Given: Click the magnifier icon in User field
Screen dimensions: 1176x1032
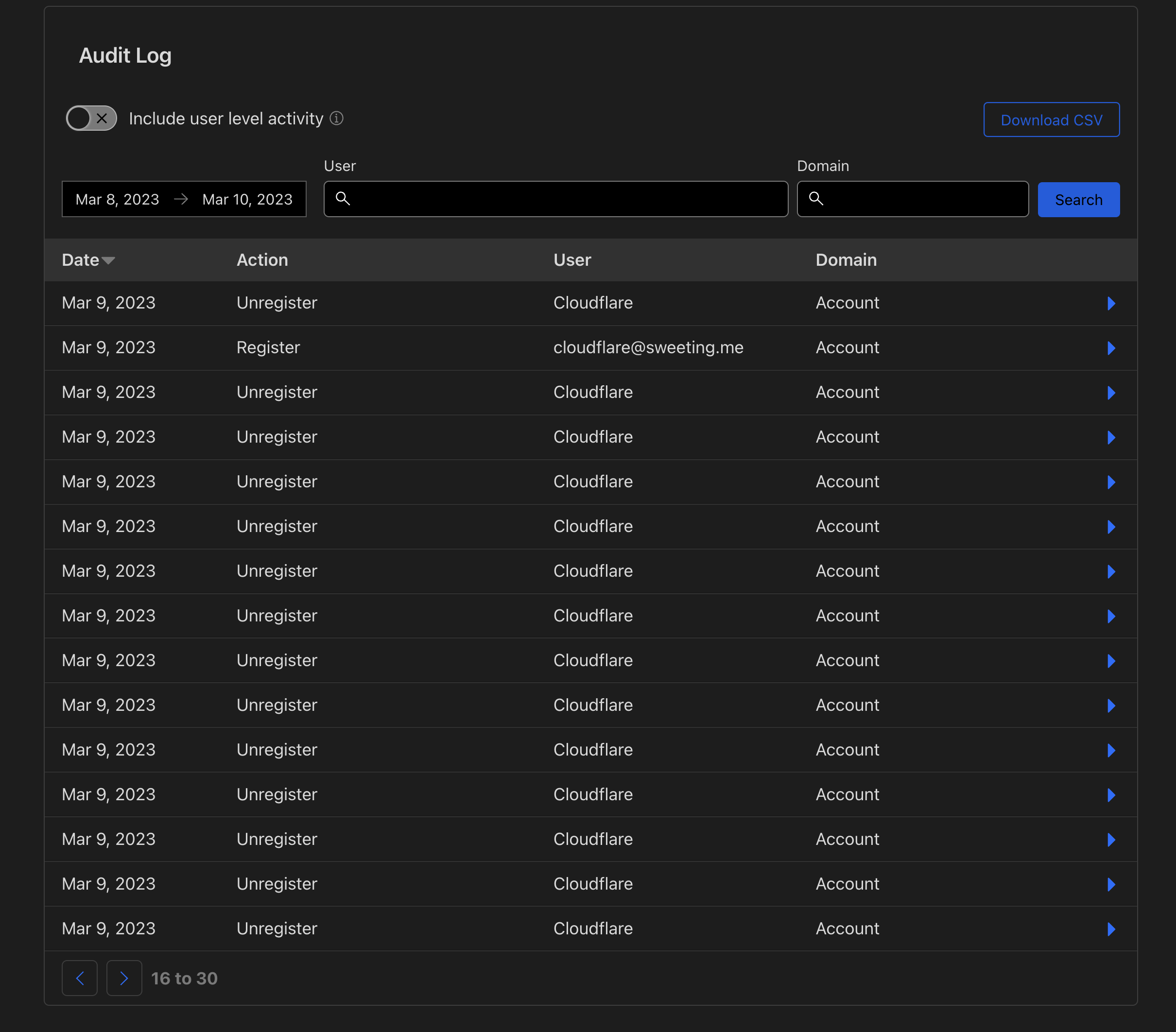Looking at the screenshot, I should tap(343, 199).
